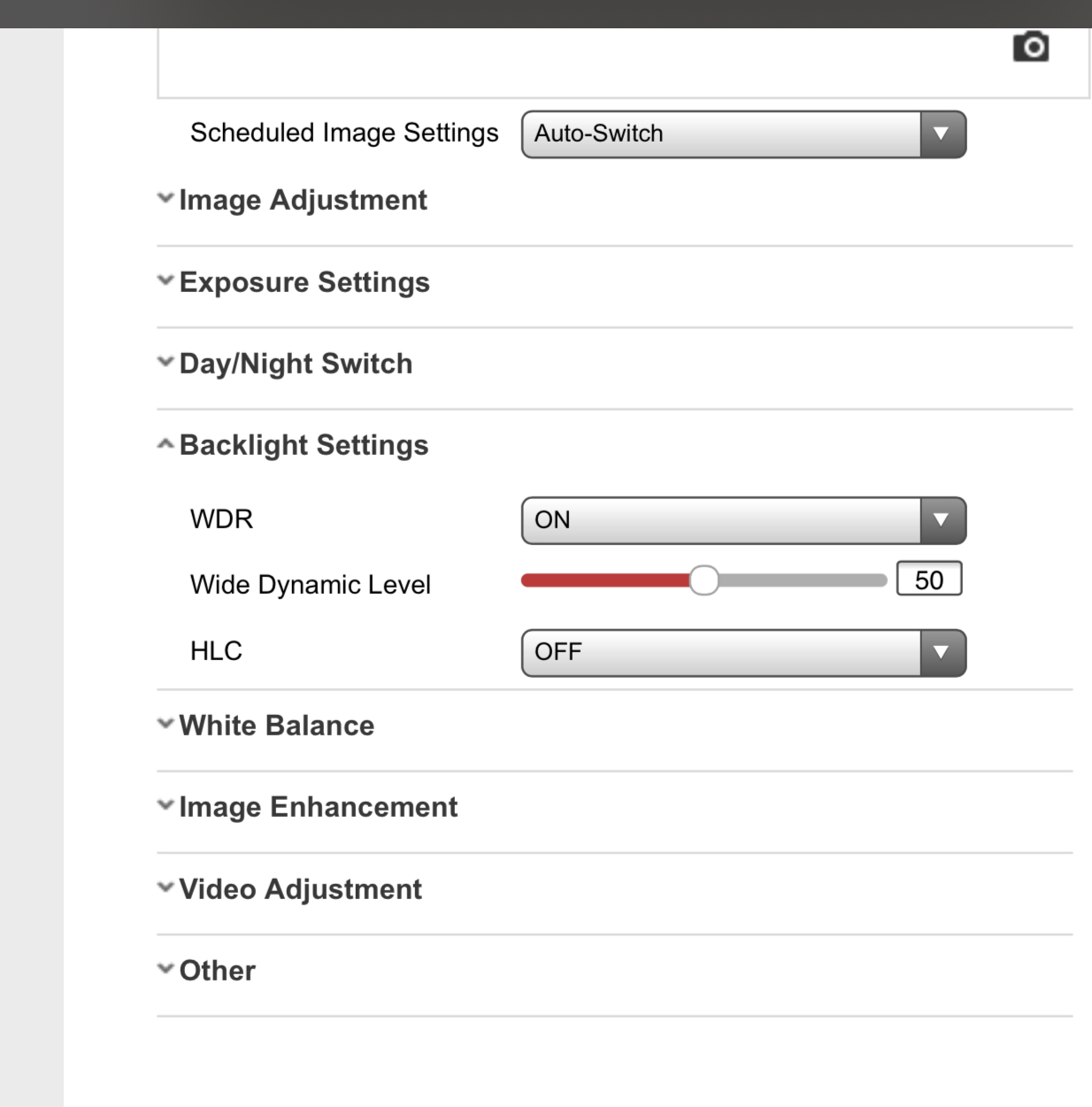
Task: Open the Scheduled Image Settings dropdown
Action: click(743, 135)
